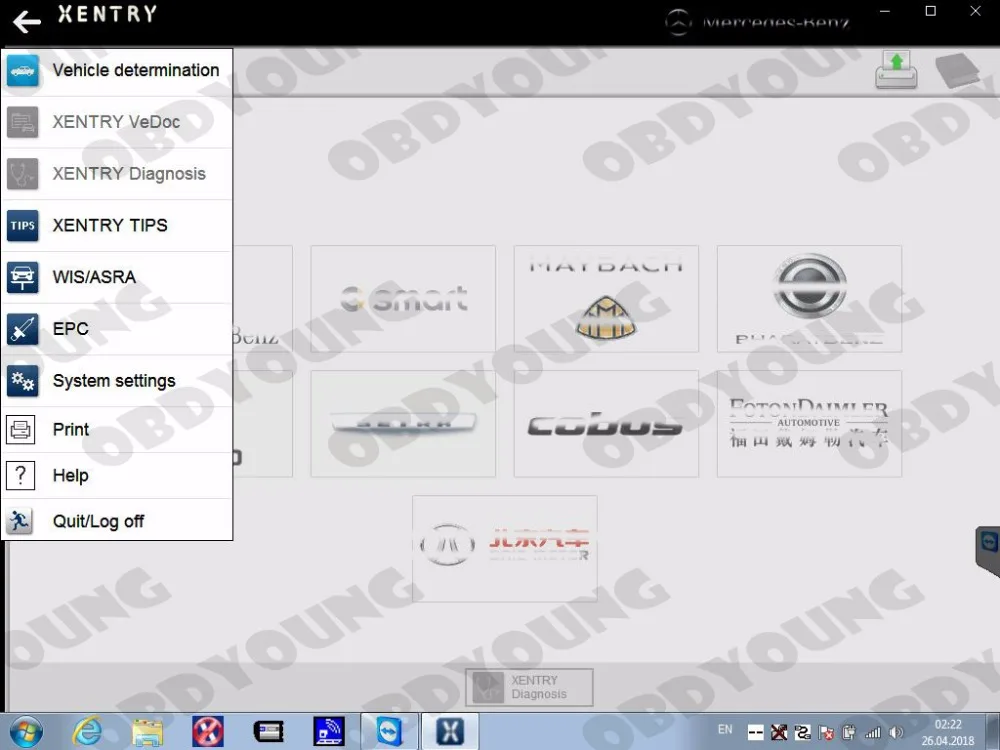Open the Windows Start menu
The image size is (1000, 750).
point(26,731)
